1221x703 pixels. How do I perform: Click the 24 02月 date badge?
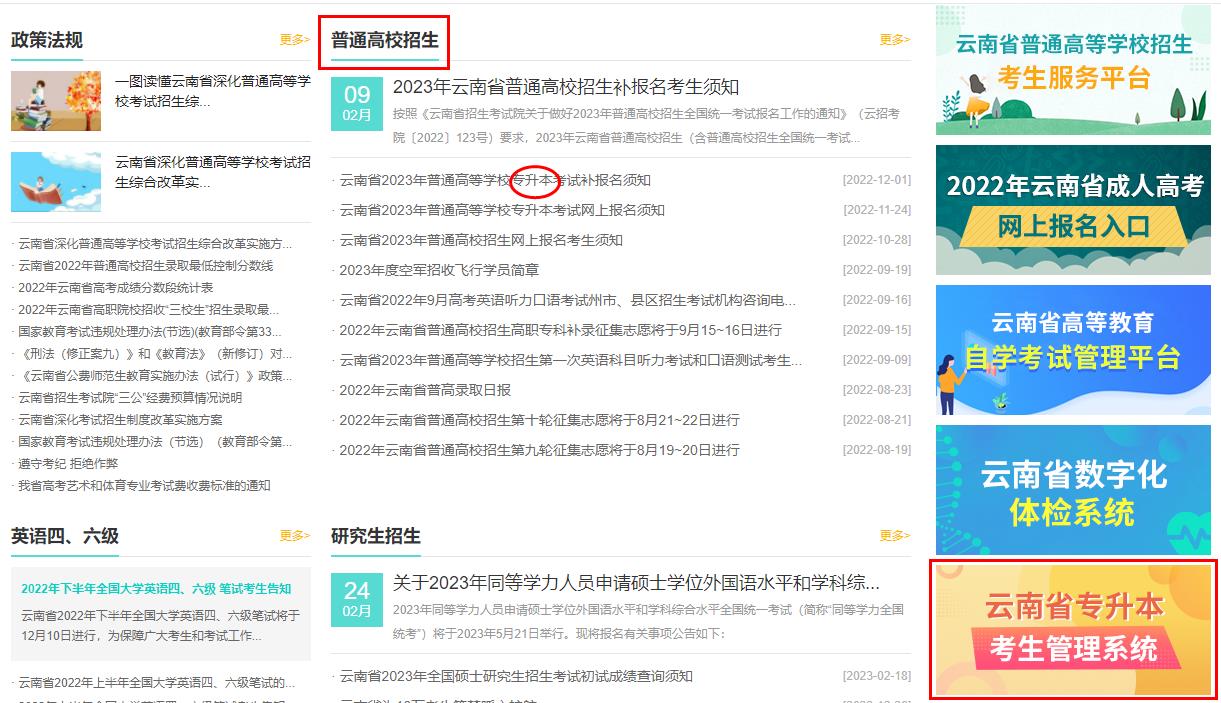(x=357, y=599)
